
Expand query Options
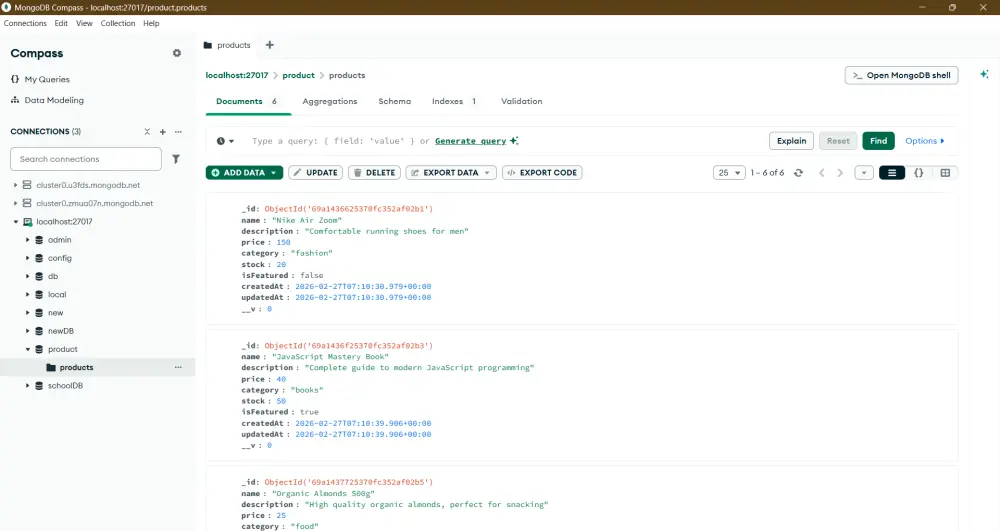click(x=925, y=141)
